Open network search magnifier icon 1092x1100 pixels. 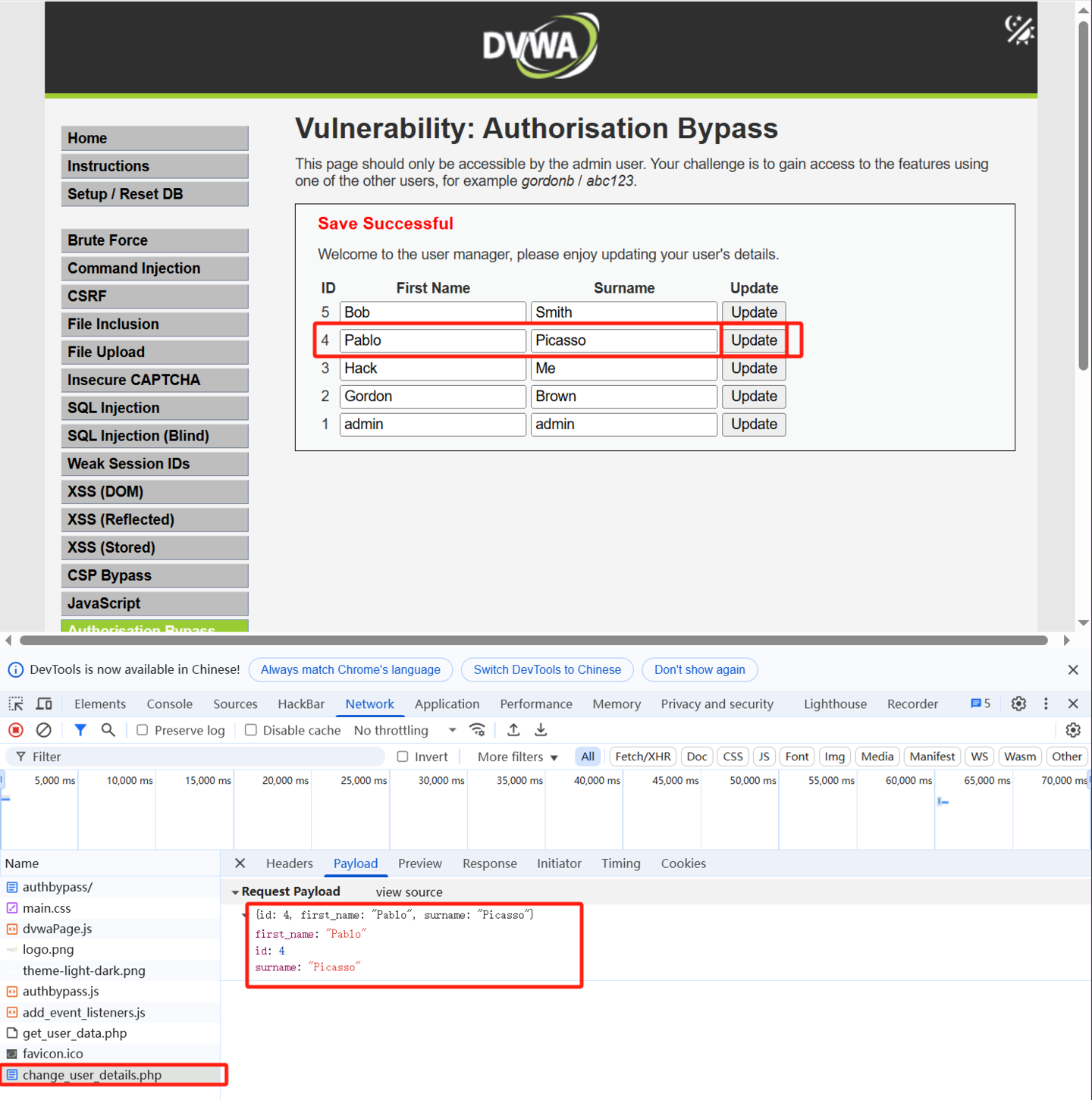[x=108, y=730]
